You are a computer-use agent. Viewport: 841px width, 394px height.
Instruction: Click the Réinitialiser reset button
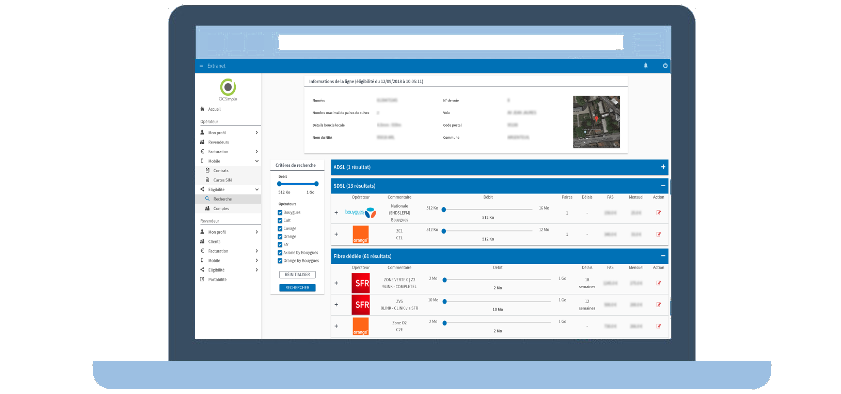click(297, 274)
